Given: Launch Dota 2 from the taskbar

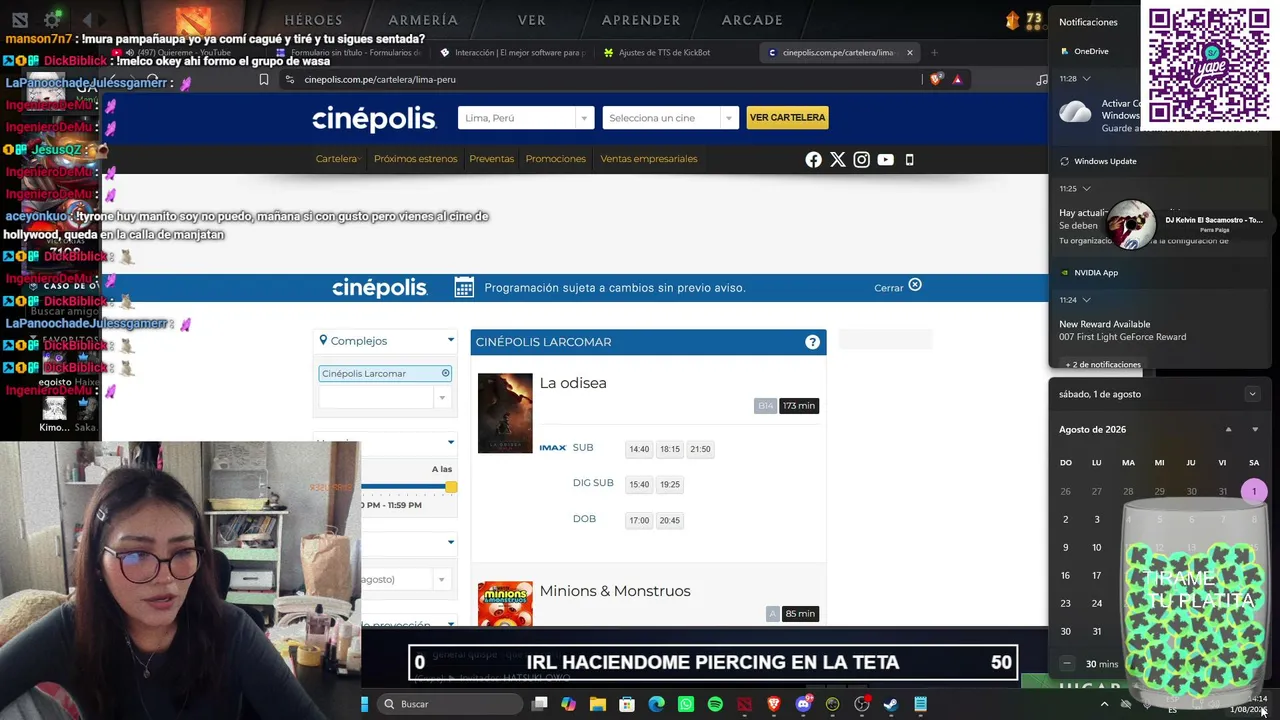Looking at the screenshot, I should pyautogui.click(x=744, y=704).
